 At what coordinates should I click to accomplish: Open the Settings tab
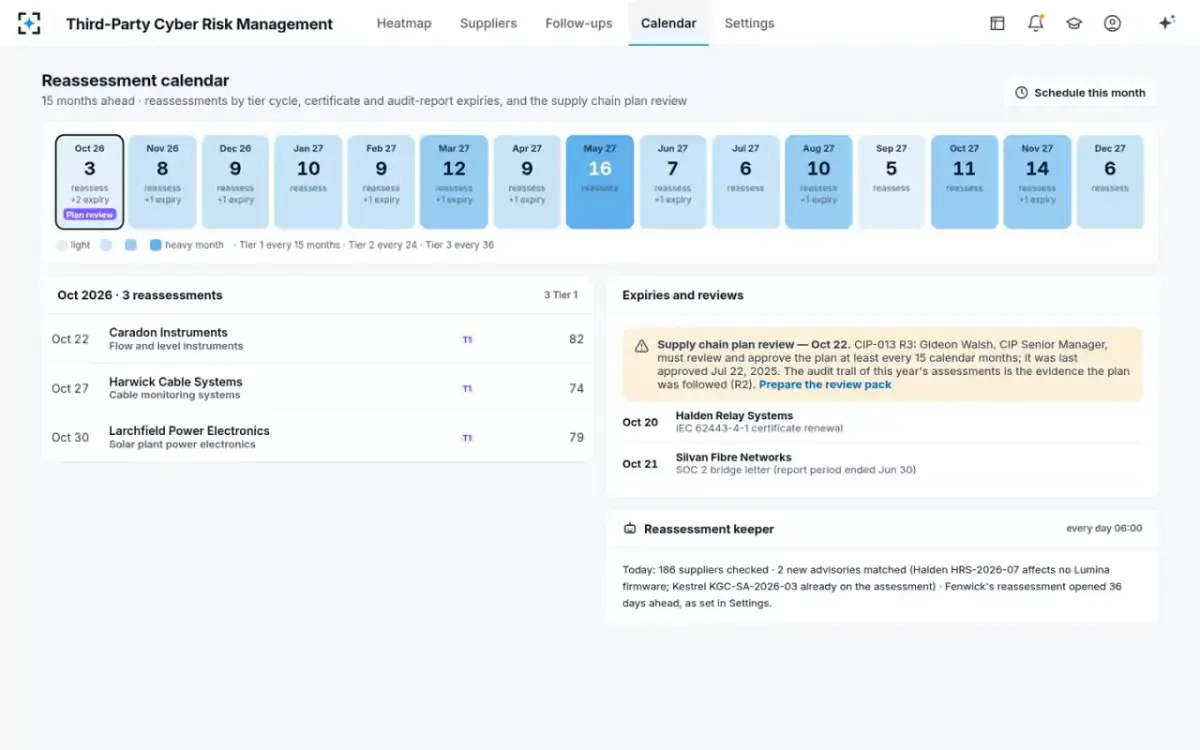click(749, 23)
